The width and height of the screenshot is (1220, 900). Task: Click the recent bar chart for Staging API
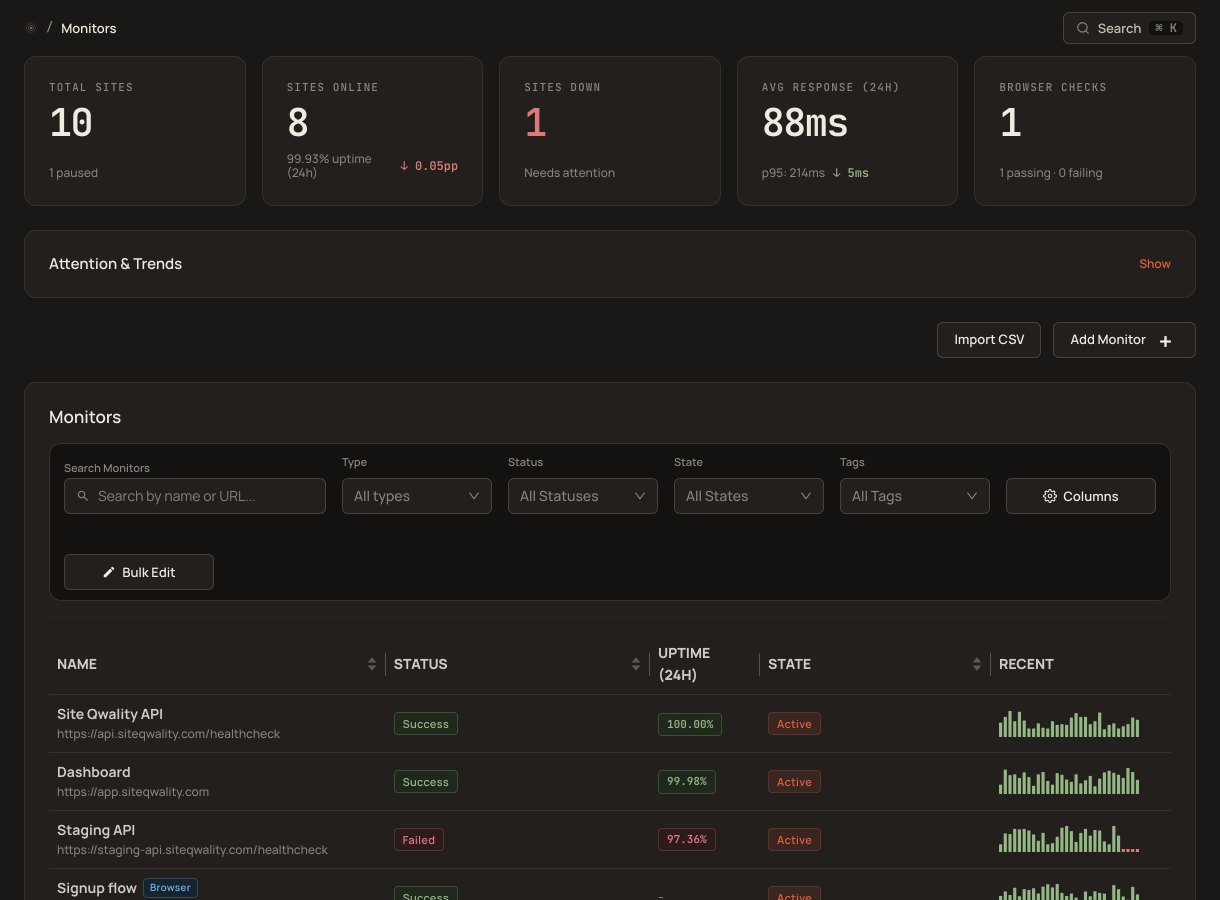tap(1069, 840)
